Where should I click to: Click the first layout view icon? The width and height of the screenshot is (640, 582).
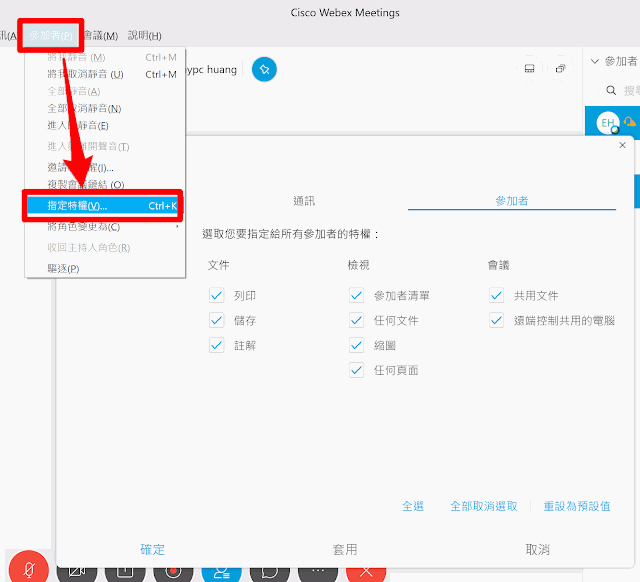click(529, 69)
